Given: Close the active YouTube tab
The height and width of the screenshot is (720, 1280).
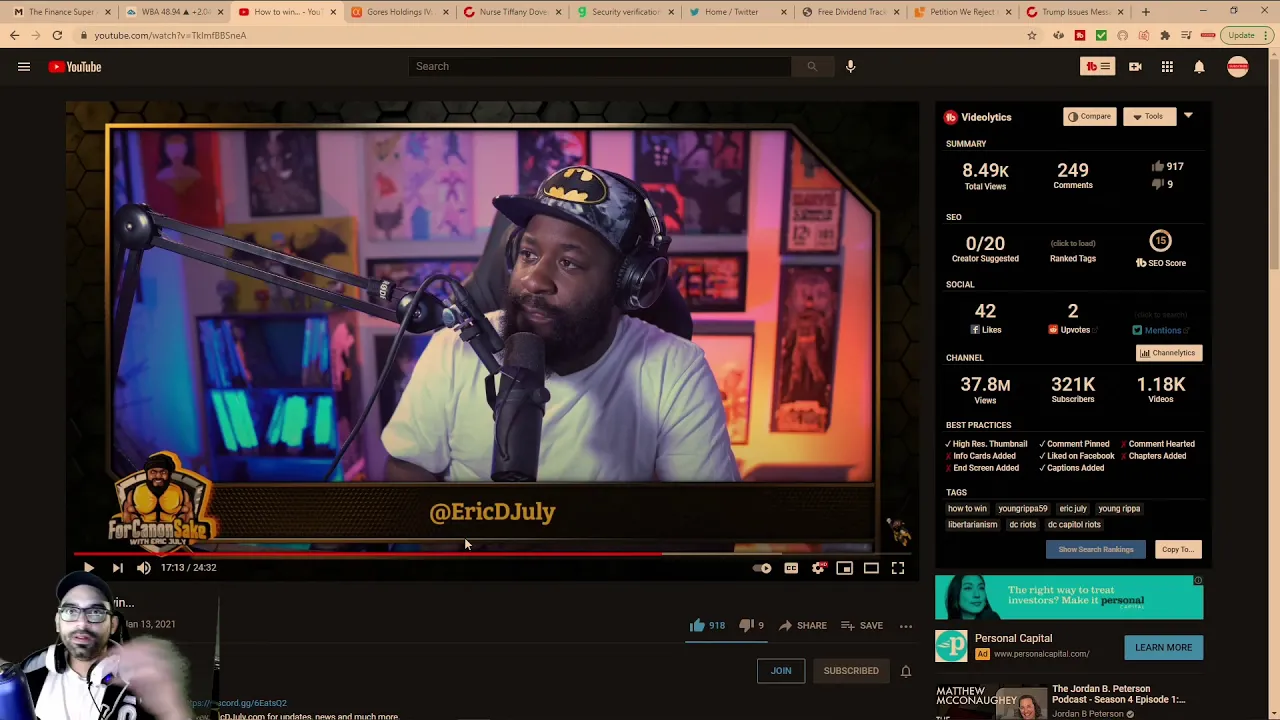Looking at the screenshot, I should [x=333, y=12].
